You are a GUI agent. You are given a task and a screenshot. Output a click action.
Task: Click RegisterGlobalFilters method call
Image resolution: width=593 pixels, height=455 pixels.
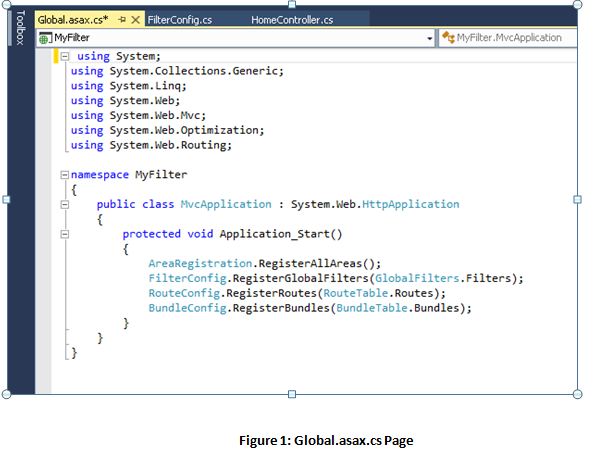click(300, 278)
